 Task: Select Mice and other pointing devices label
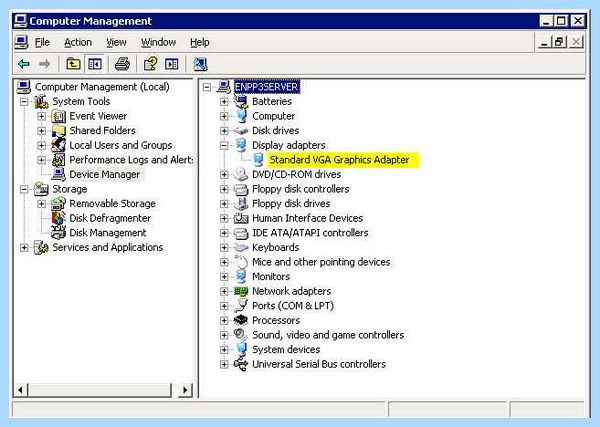[x=321, y=262]
